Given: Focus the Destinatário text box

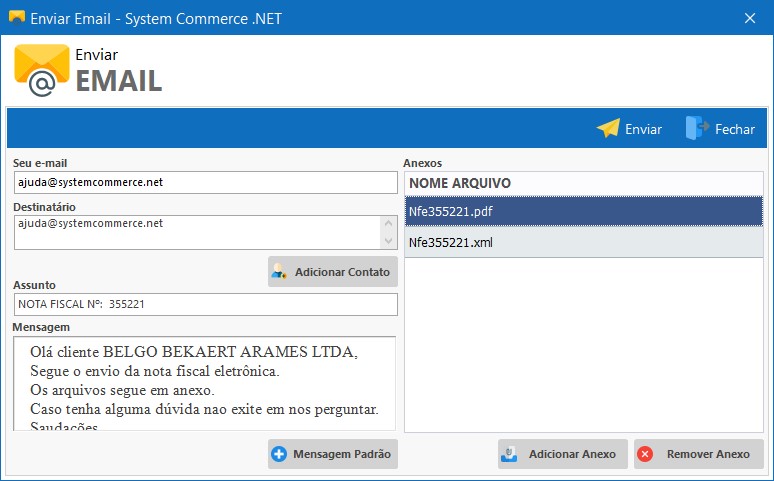Looking at the screenshot, I should (x=195, y=232).
